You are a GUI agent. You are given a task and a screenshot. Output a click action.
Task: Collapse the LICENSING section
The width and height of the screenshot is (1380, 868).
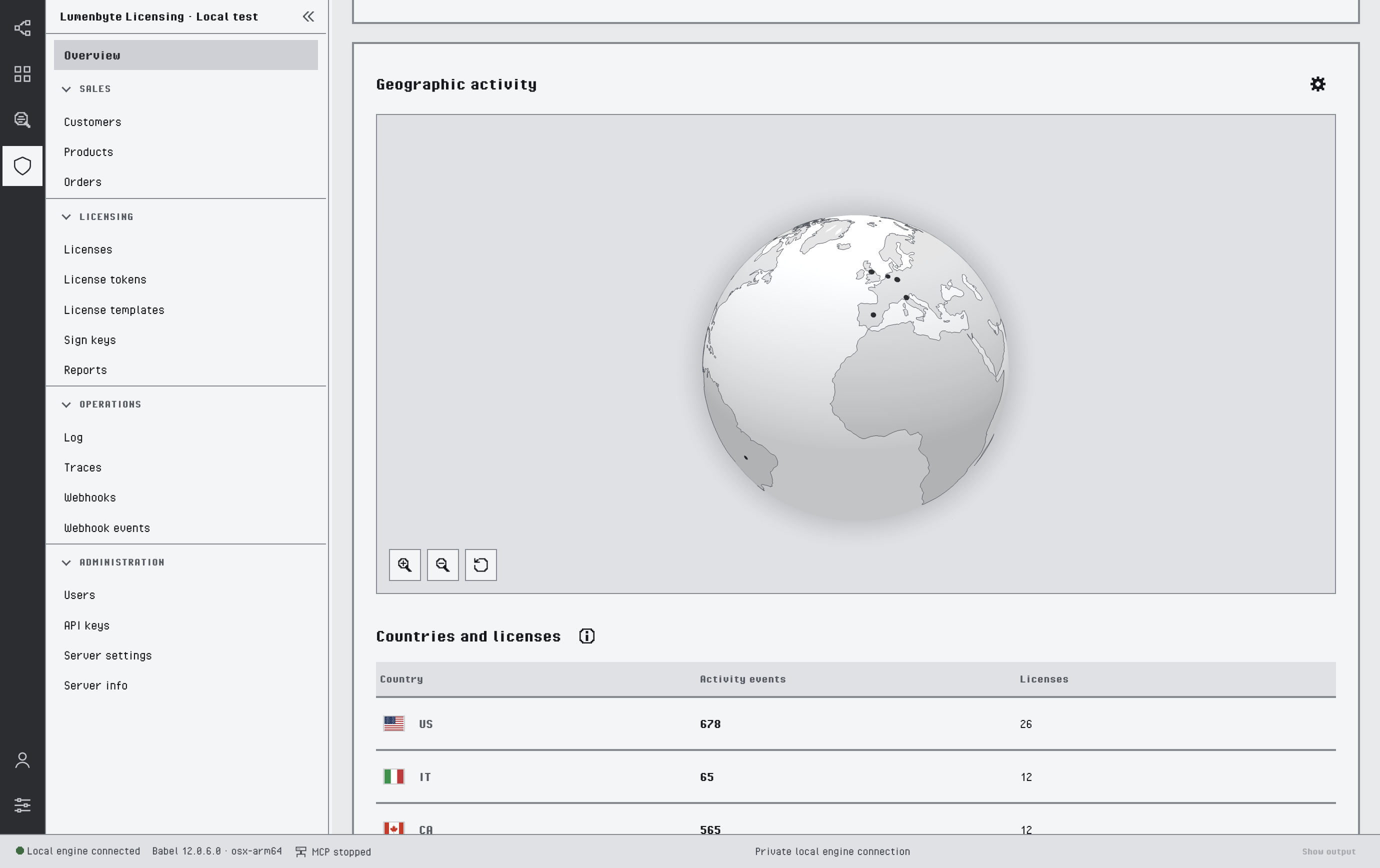(x=66, y=217)
